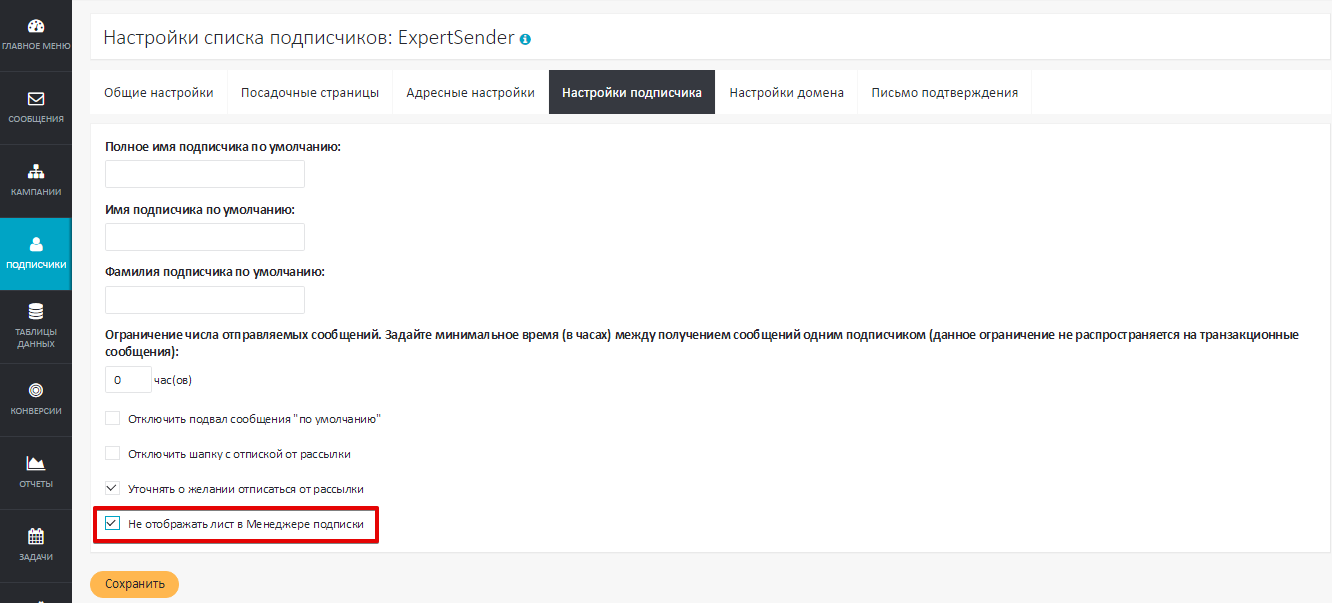1332x603 pixels.
Task: Uncheck "Не отображать лист в Менеджере подписки"
Action: coord(113,523)
